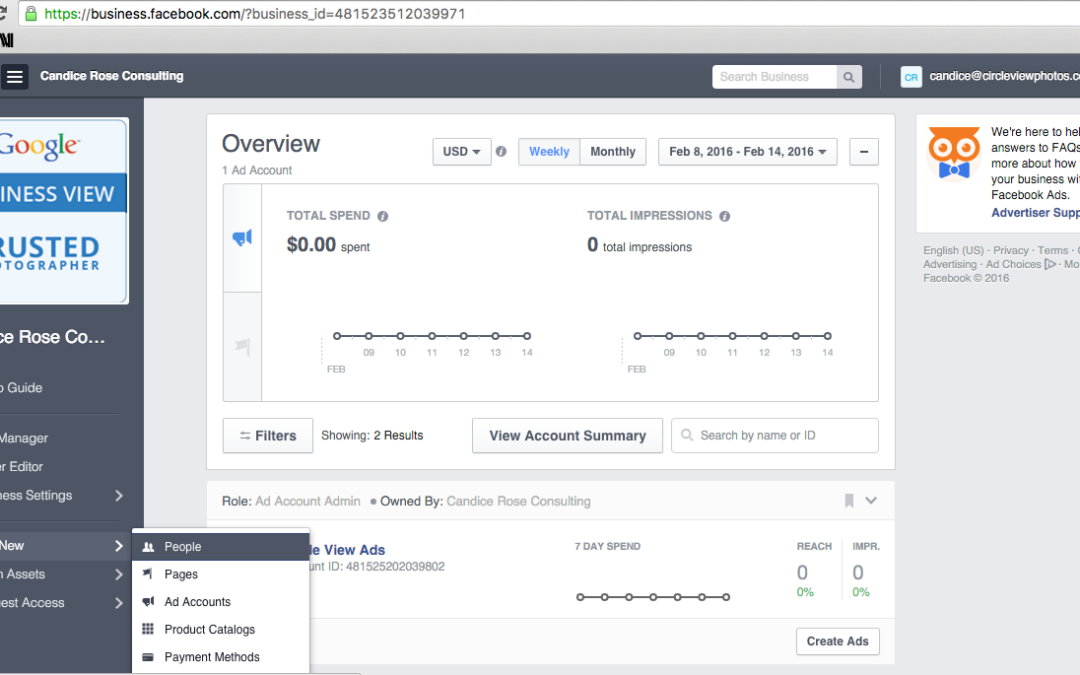Click the Total Spend info icon

click(383, 216)
